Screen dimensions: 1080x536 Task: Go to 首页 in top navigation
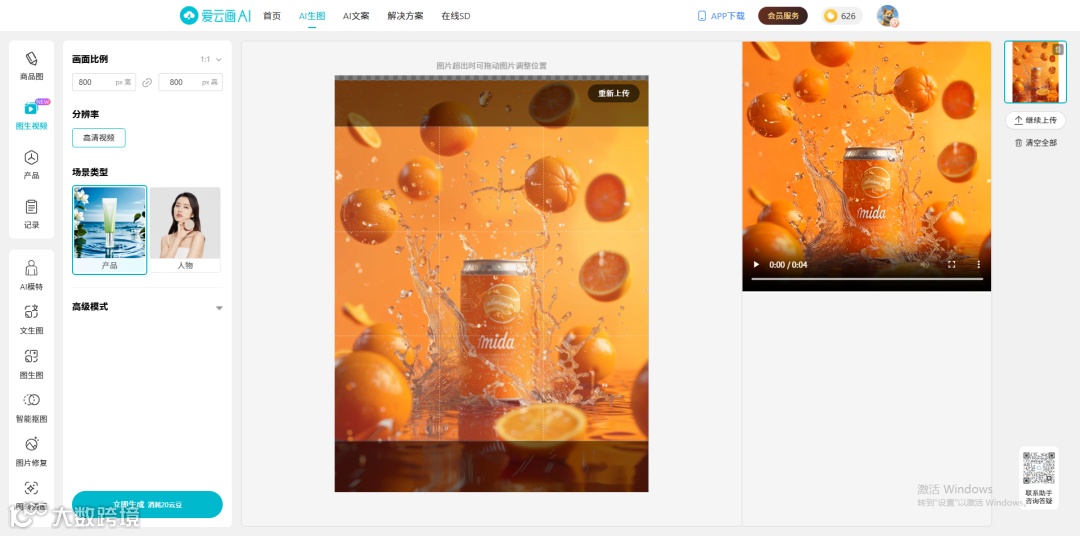tap(272, 16)
